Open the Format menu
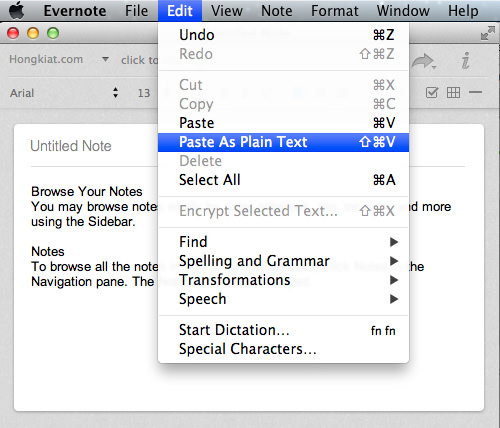 click(335, 11)
